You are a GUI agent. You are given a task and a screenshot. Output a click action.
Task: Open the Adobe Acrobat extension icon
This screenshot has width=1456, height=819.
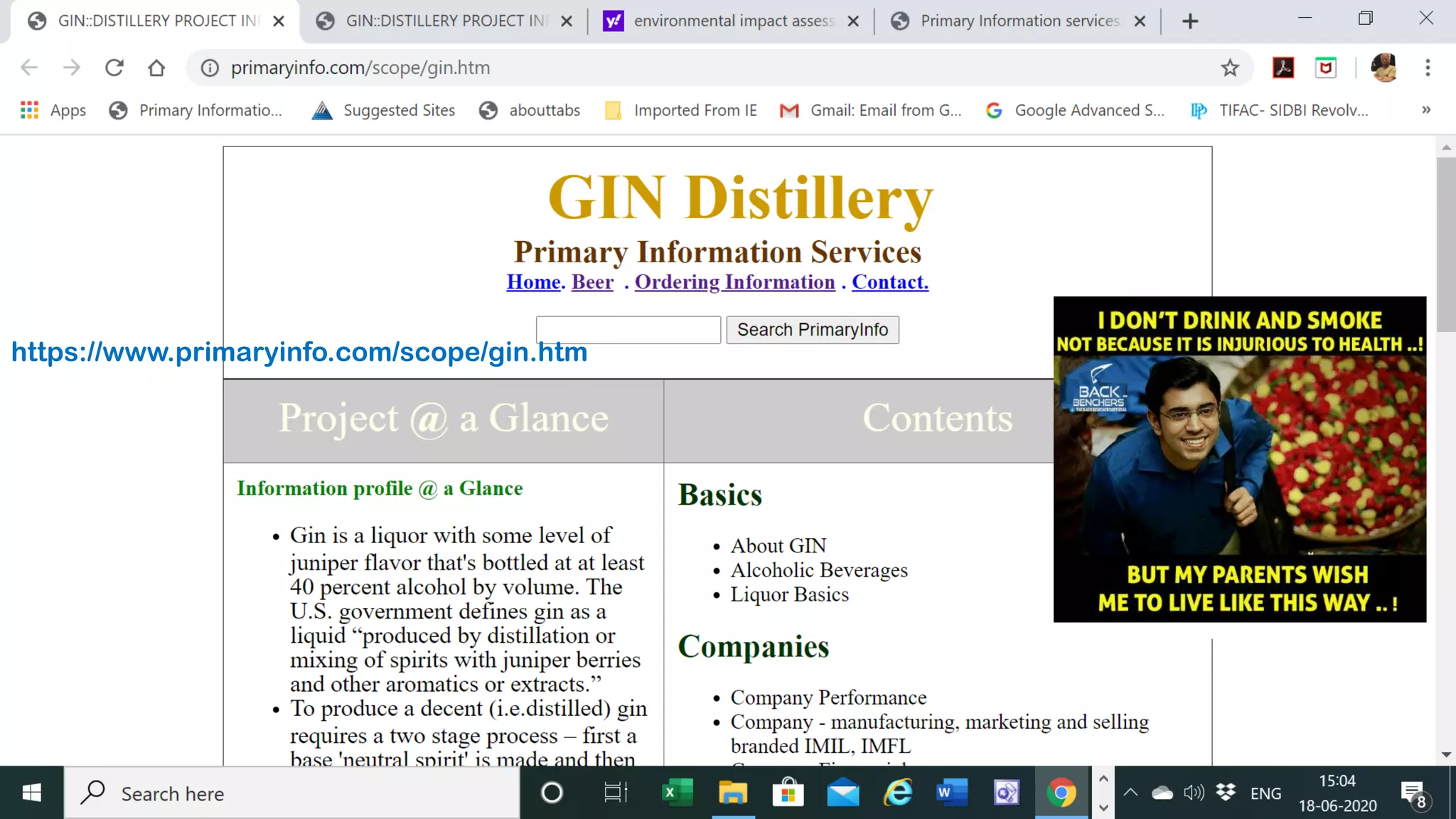point(1283,68)
